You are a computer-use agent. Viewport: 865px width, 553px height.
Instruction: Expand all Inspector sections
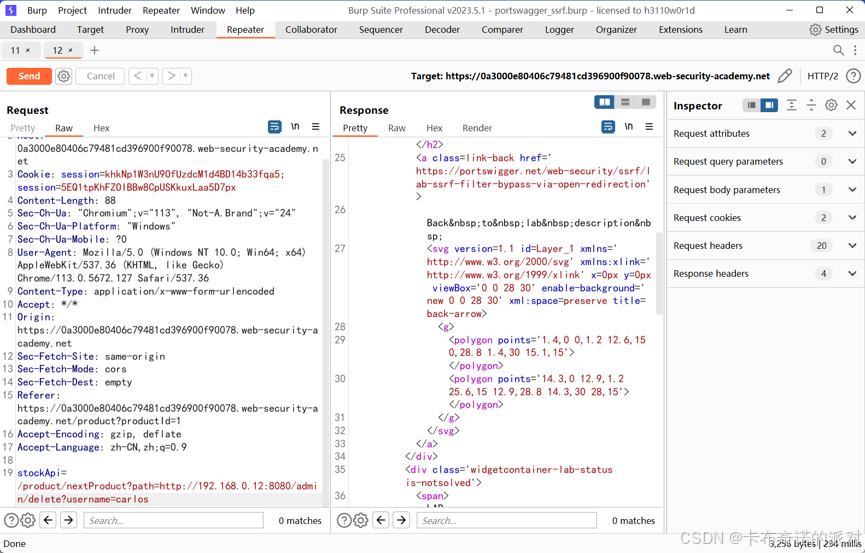792,105
